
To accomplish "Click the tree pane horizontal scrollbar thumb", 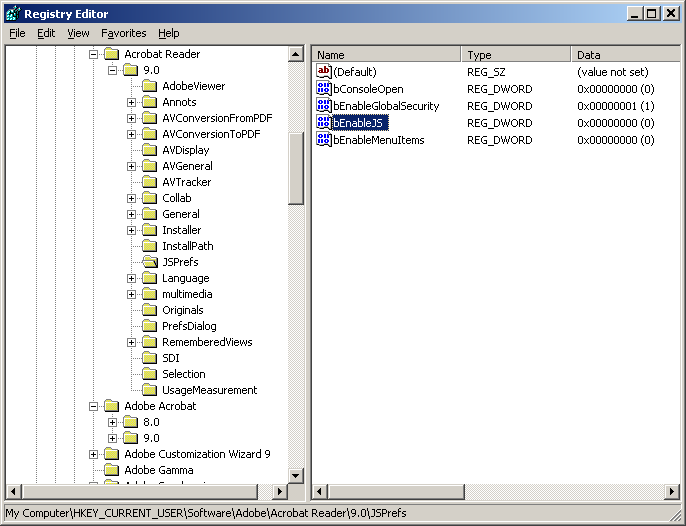I will [139, 491].
